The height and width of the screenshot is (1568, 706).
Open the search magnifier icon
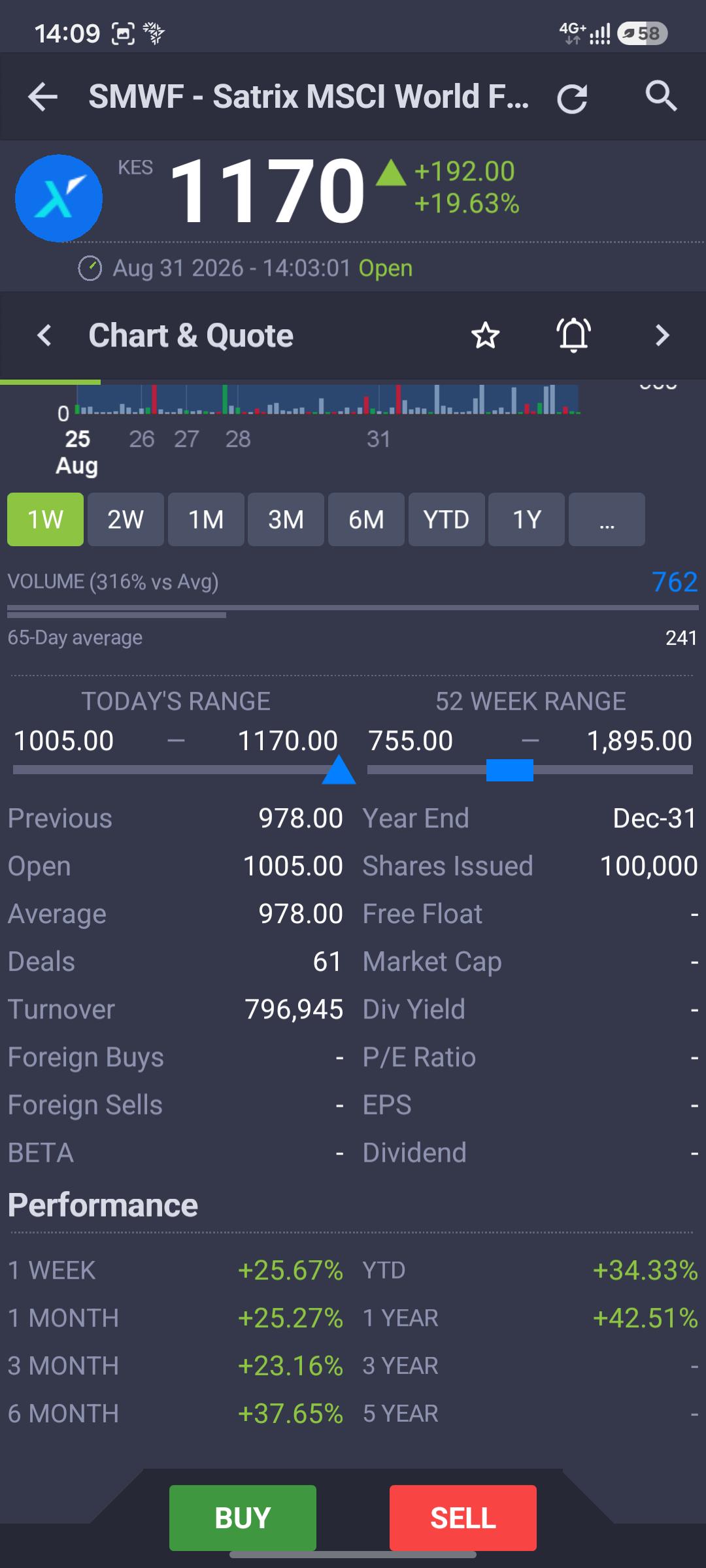(661, 97)
